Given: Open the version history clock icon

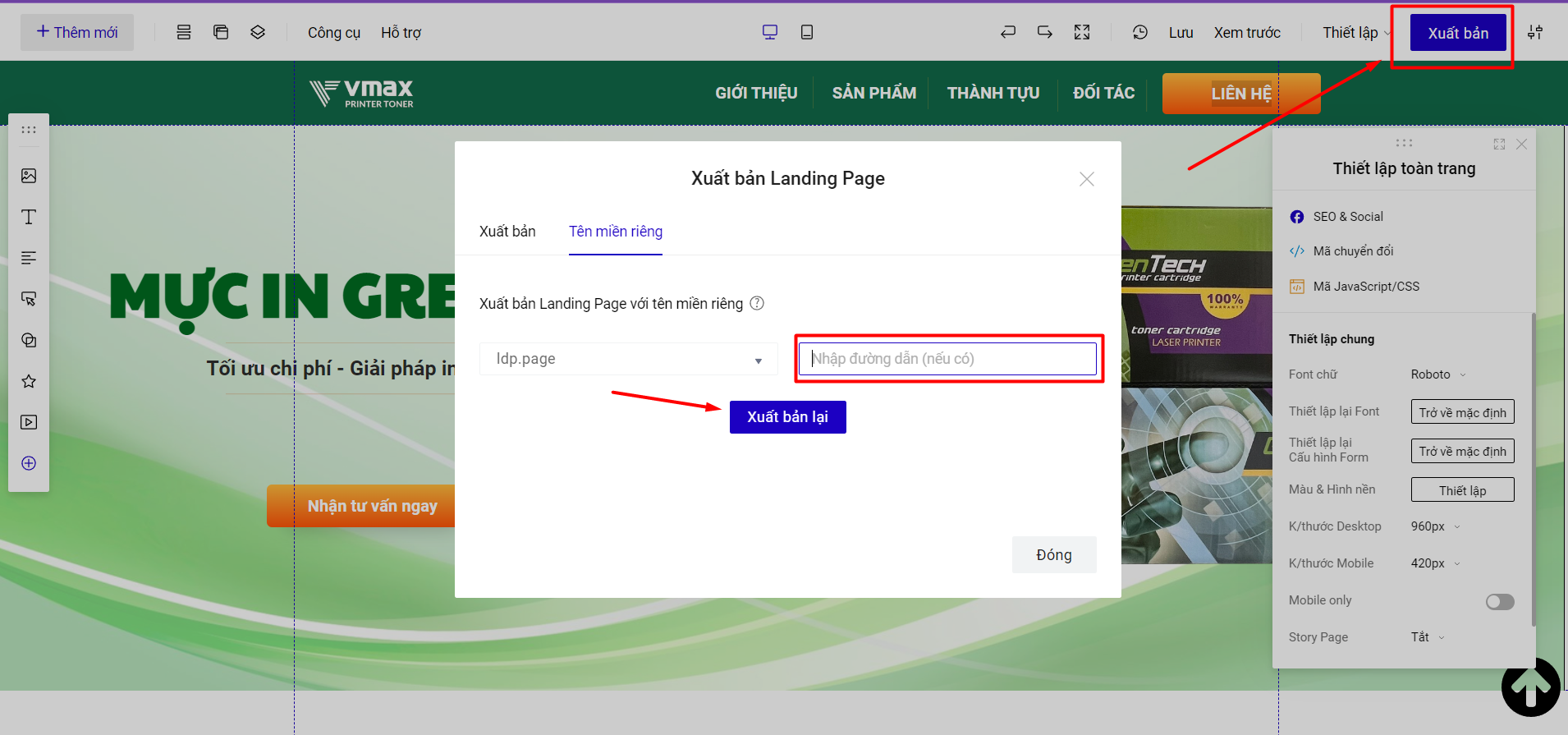Looking at the screenshot, I should 1139,32.
